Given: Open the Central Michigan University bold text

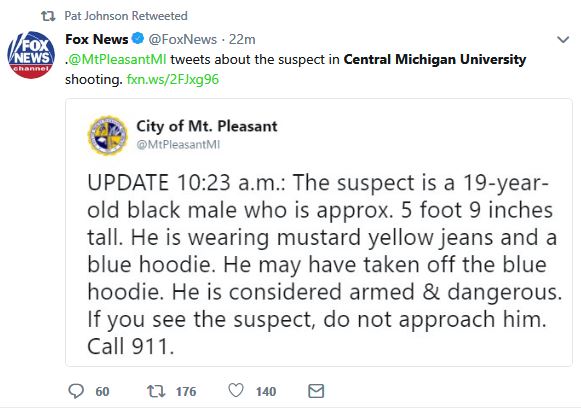Looking at the screenshot, I should coord(435,59).
